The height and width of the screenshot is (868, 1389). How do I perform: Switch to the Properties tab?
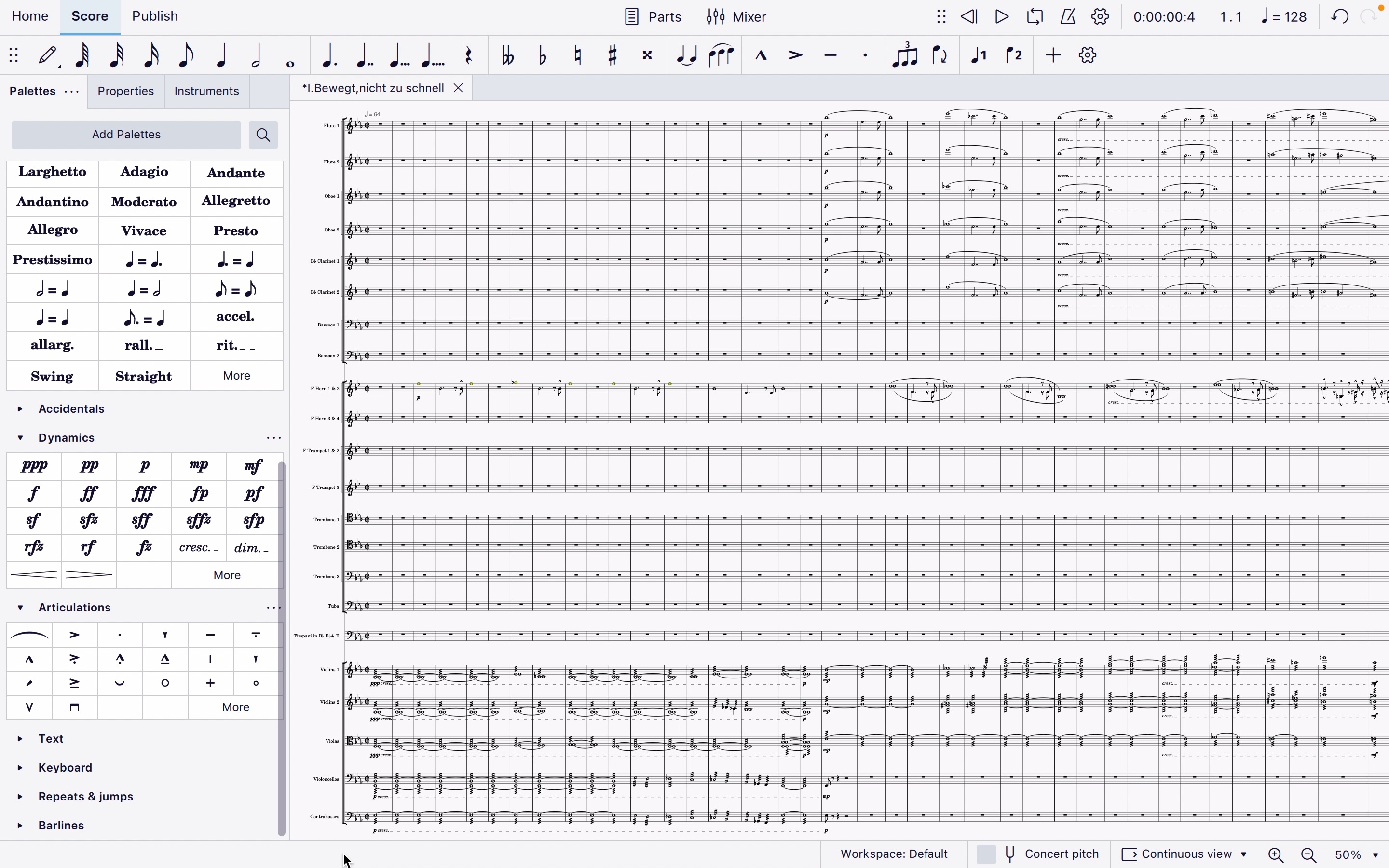pos(125,91)
